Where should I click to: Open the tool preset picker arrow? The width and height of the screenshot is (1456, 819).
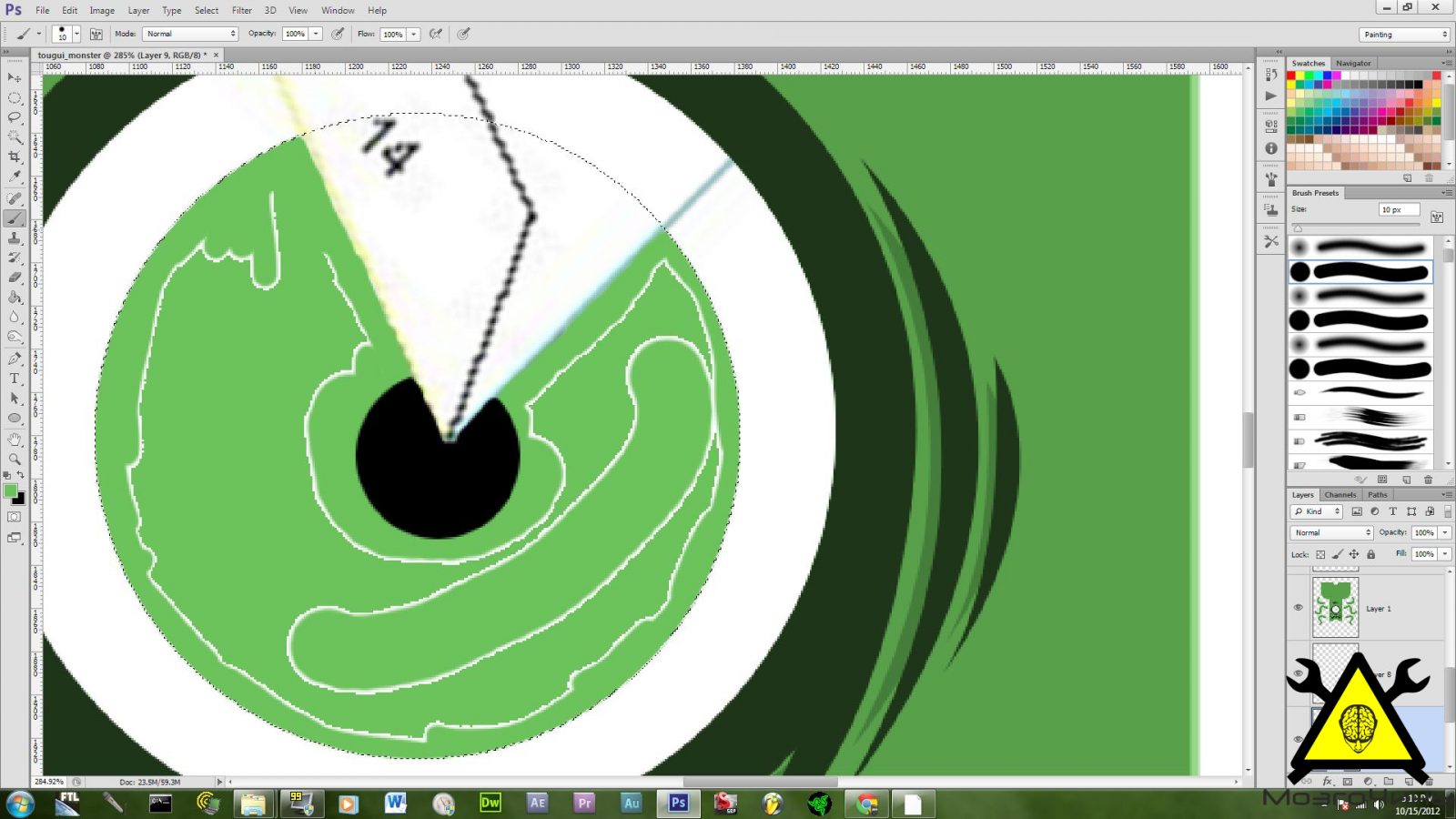coord(38,34)
